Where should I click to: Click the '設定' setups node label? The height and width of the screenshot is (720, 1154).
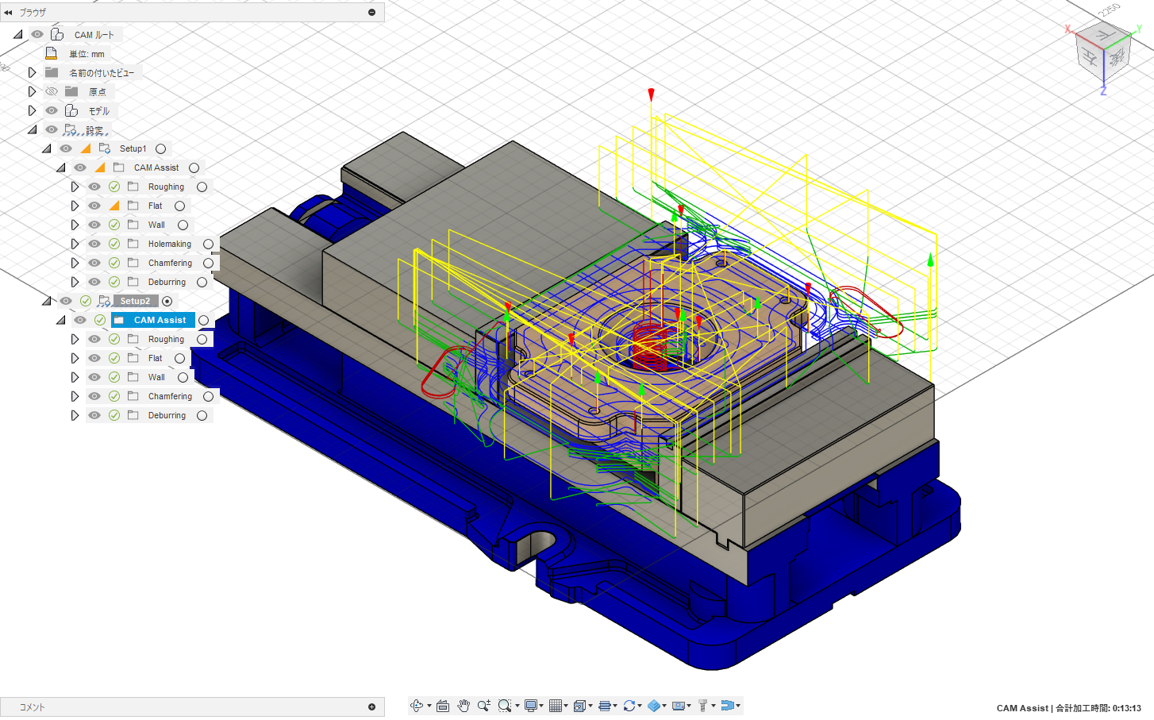pos(94,130)
